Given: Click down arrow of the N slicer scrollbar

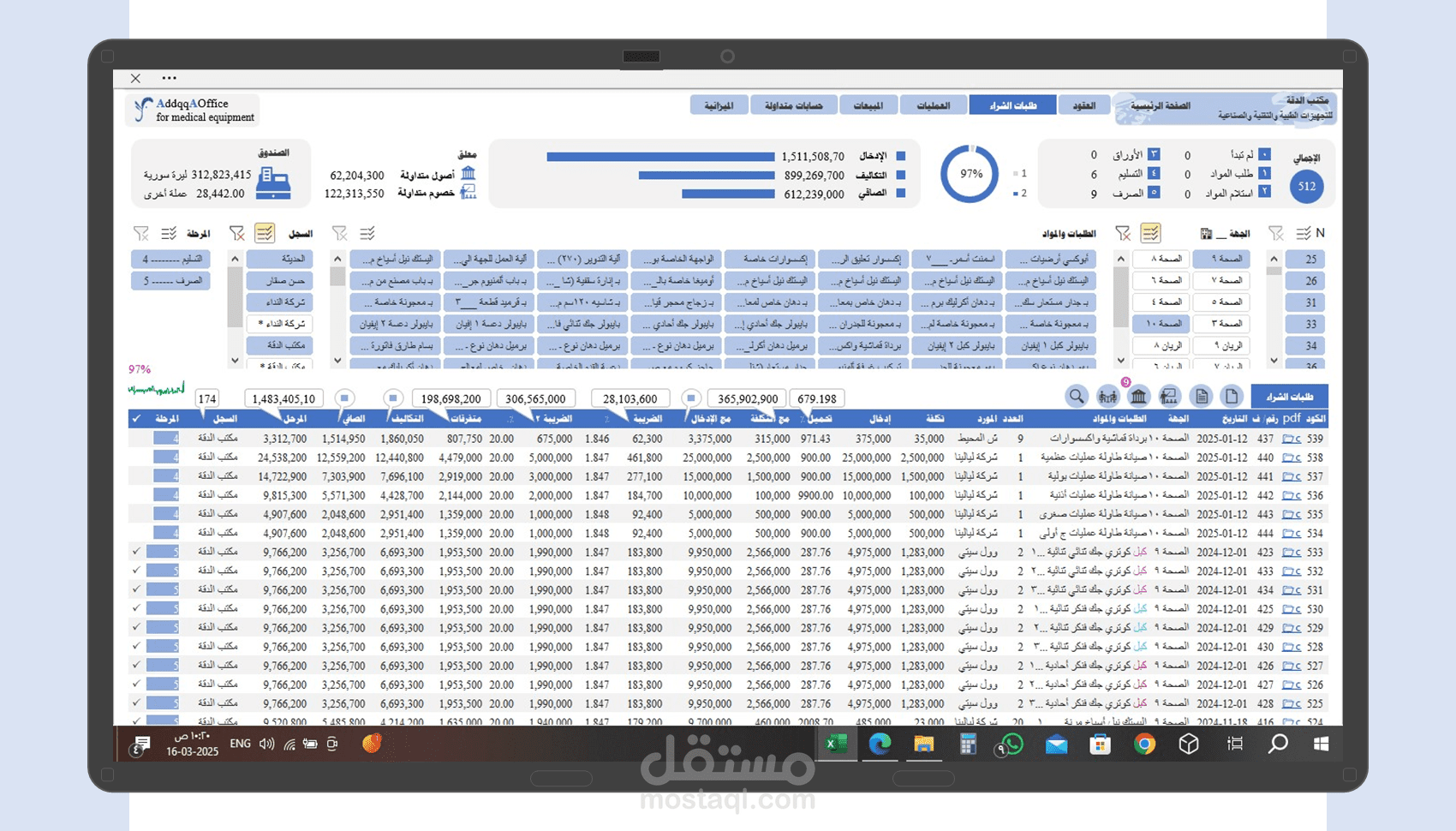Looking at the screenshot, I should coord(1274,361).
